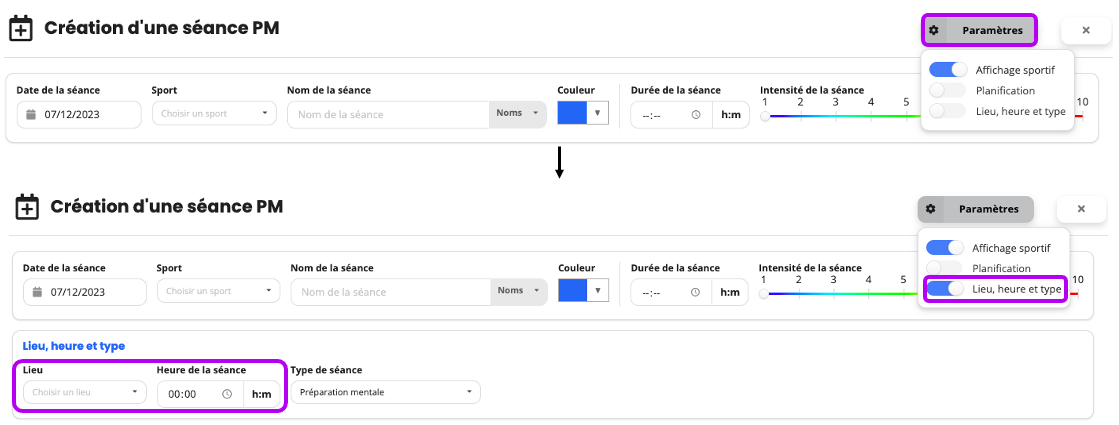The width and height of the screenshot is (1119, 425).
Task: Open the Noms menu in the top form
Action: point(518,113)
